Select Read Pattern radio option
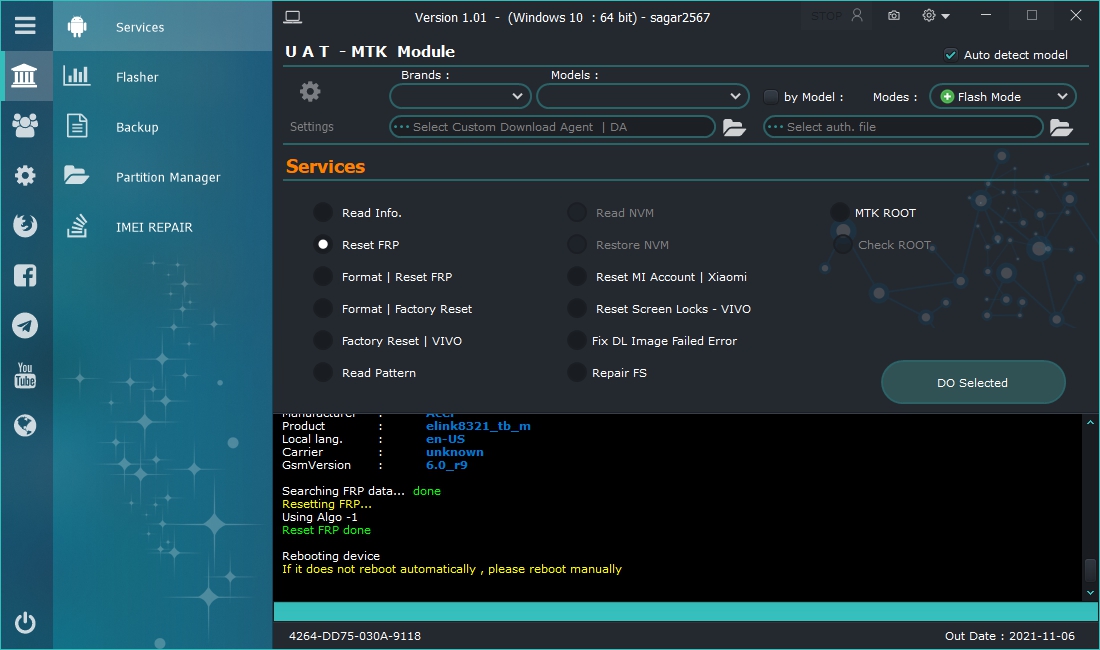The width and height of the screenshot is (1100, 650). tap(323, 373)
